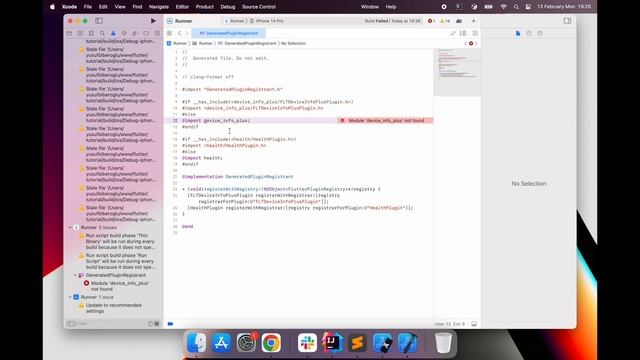Open the related items grid icon
Viewport: 640px width, 360px height.
coord(169,33)
